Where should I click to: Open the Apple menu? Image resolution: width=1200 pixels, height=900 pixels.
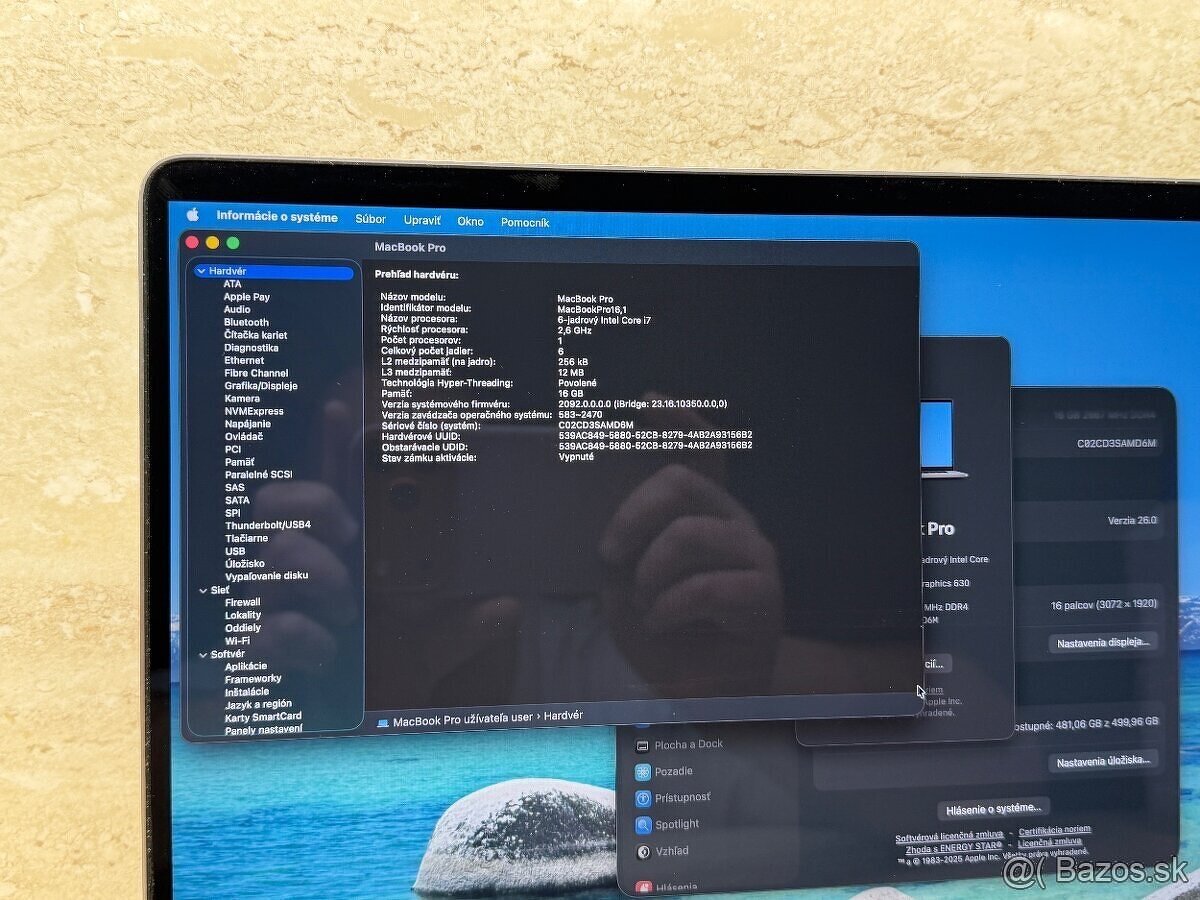click(x=190, y=215)
